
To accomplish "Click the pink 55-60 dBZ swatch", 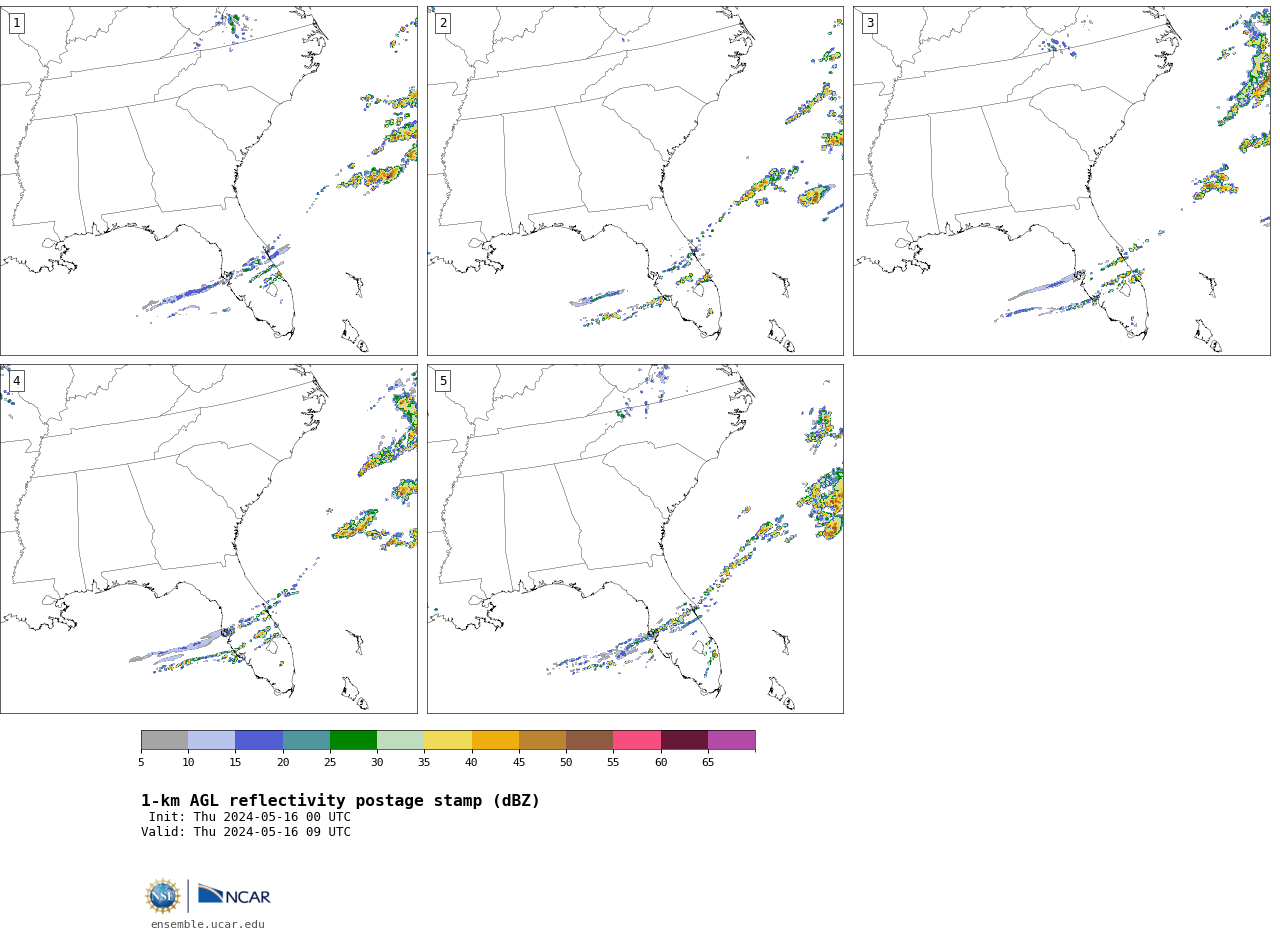I will [637, 740].
